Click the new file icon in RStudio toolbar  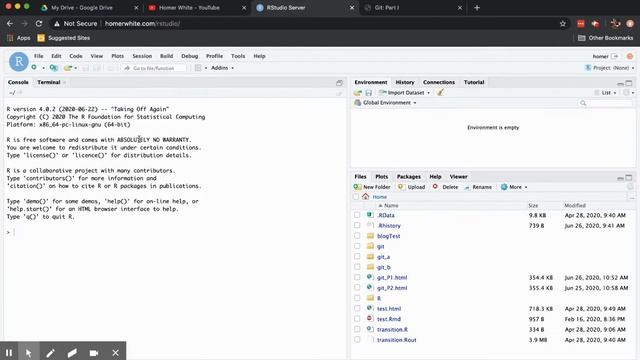click(x=34, y=67)
